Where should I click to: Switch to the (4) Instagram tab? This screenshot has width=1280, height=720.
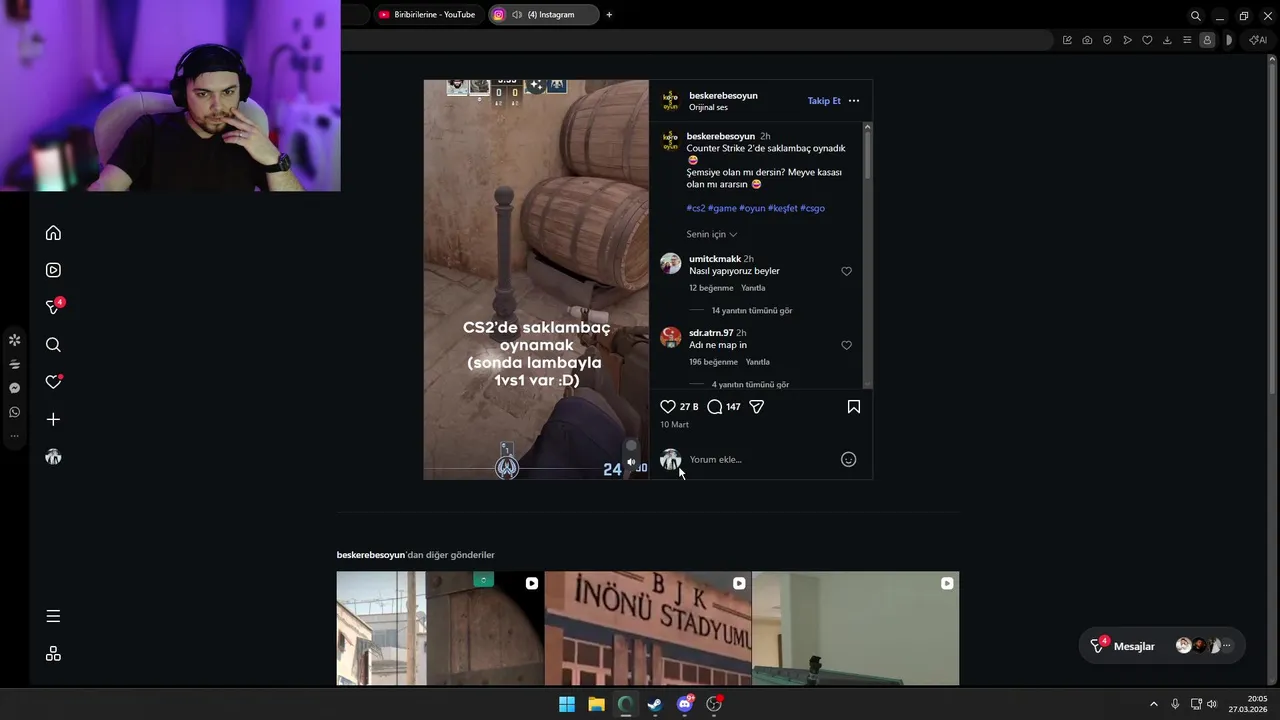pyautogui.click(x=545, y=15)
